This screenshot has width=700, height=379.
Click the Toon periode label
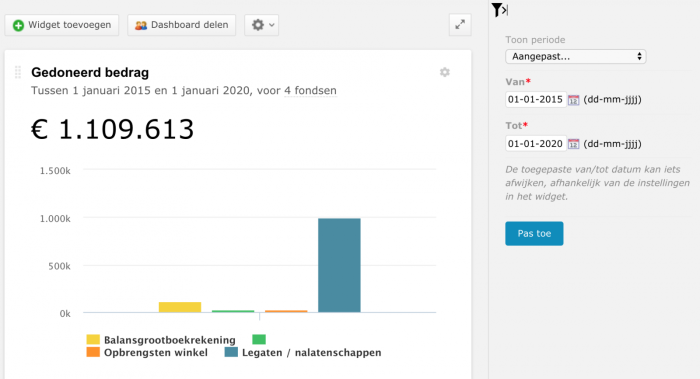click(x=535, y=40)
